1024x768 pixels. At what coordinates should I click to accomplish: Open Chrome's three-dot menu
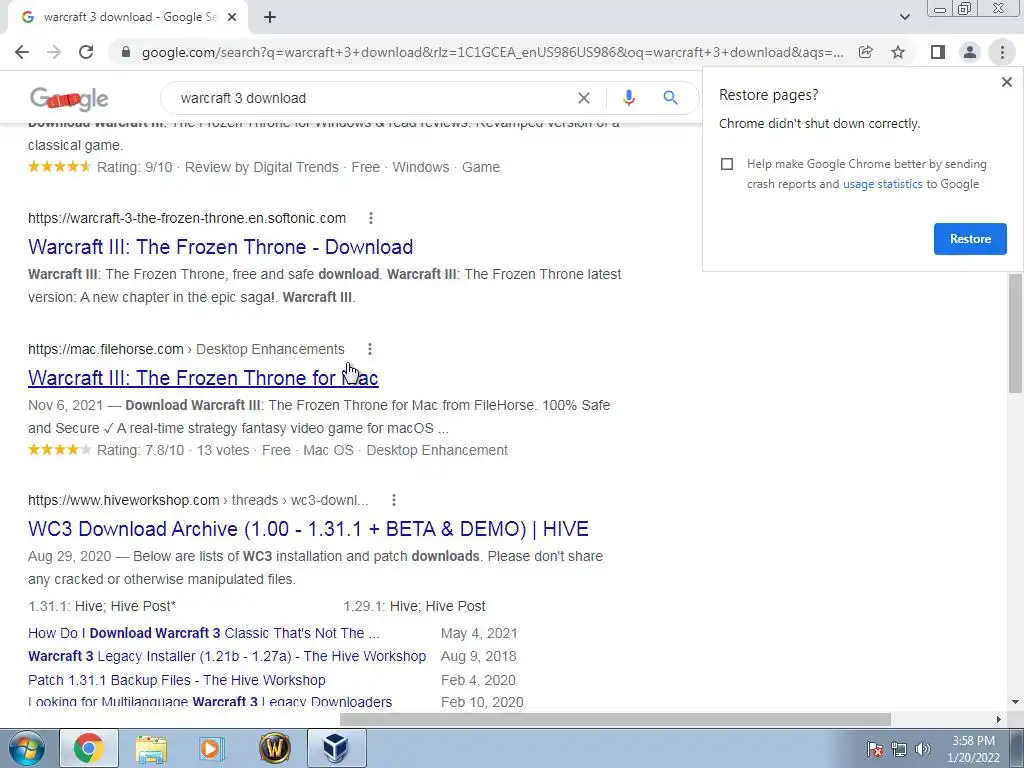[x=1002, y=52]
